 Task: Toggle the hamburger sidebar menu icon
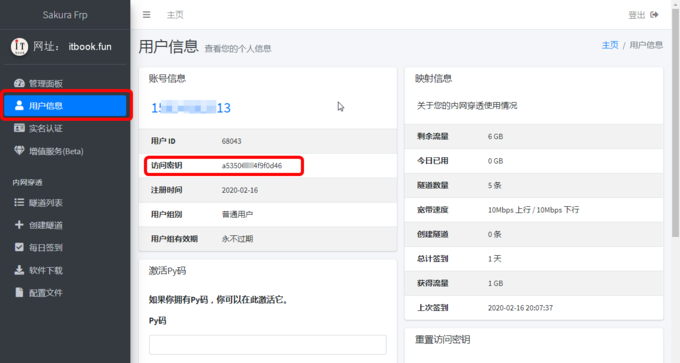147,15
